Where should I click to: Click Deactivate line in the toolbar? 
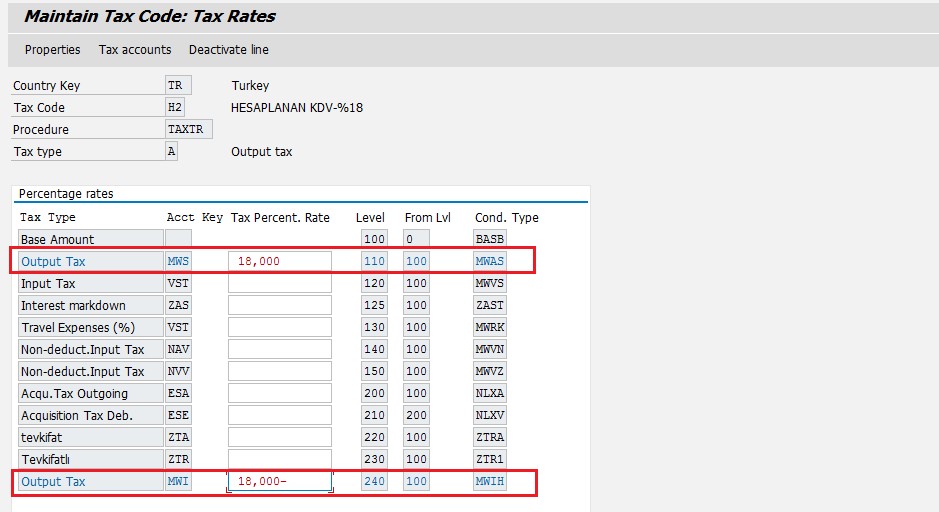[x=228, y=50]
